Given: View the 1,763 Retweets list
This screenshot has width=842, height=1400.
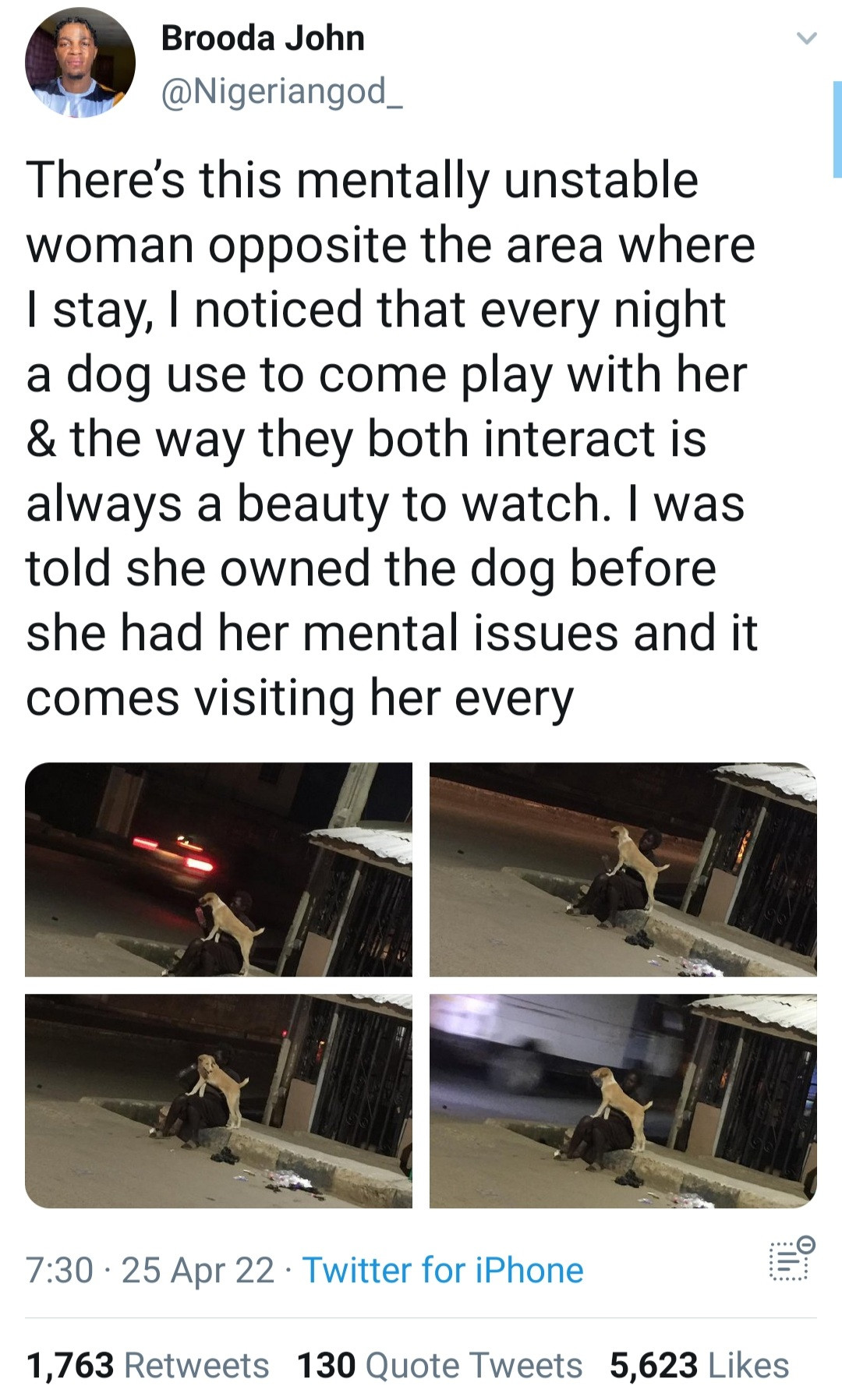Looking at the screenshot, I should tap(147, 1366).
